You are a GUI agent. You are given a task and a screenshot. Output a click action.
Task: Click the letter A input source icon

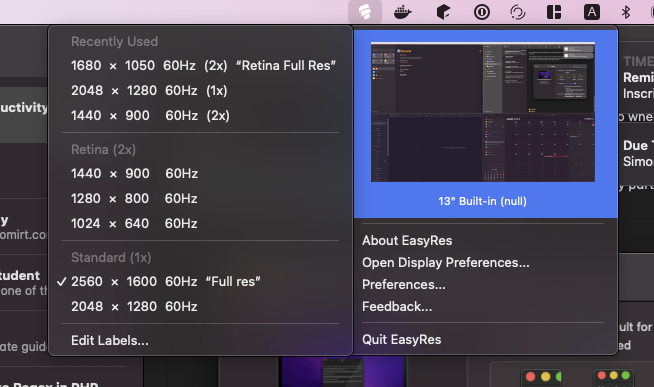(x=592, y=12)
